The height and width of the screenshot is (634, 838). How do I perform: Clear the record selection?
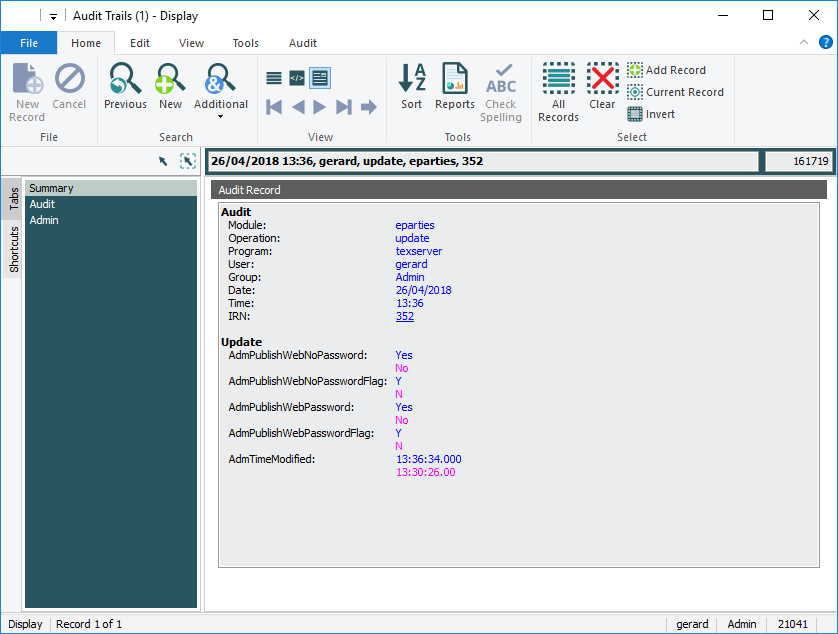click(x=602, y=86)
